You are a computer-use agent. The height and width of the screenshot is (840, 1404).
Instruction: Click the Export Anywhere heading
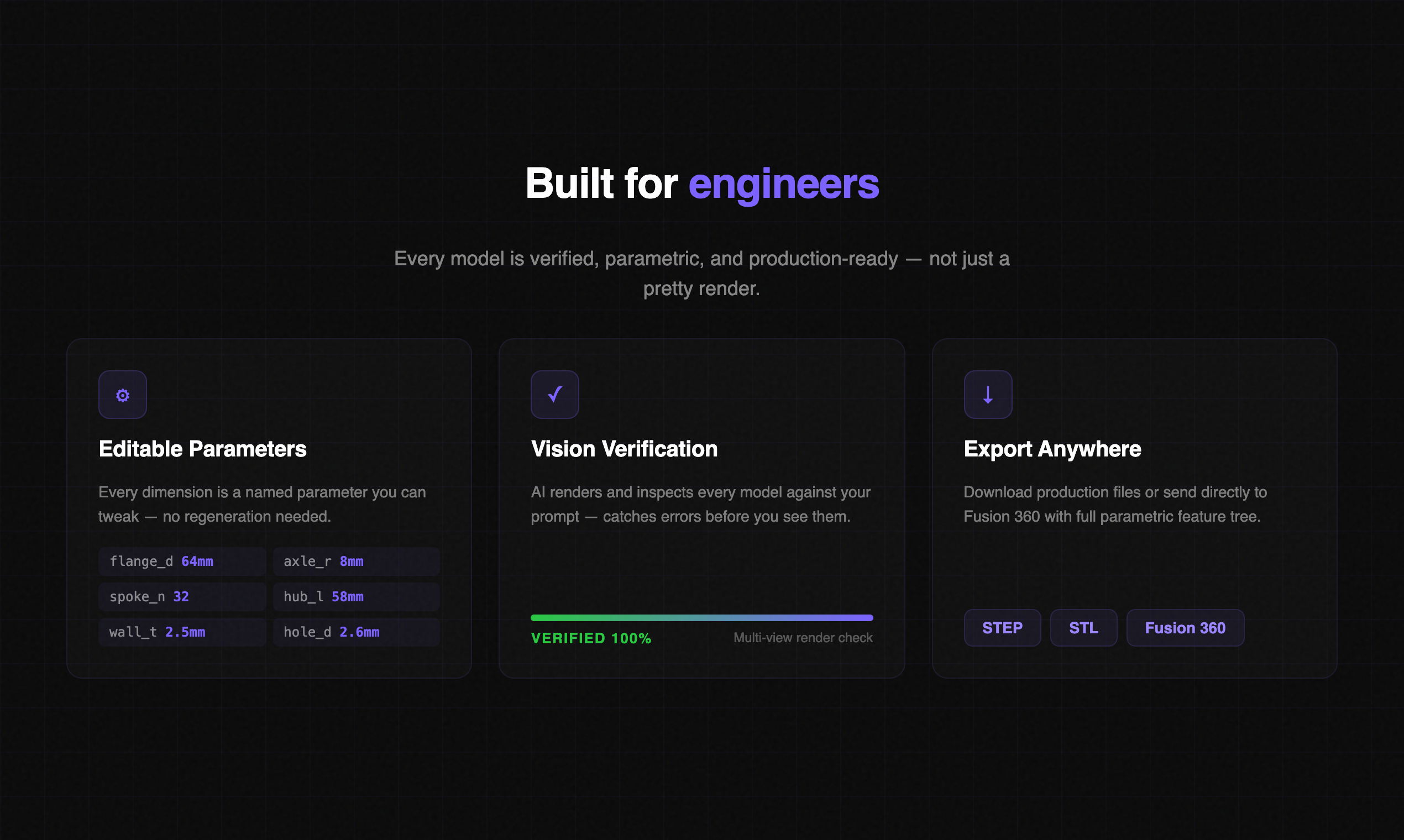[1052, 449]
